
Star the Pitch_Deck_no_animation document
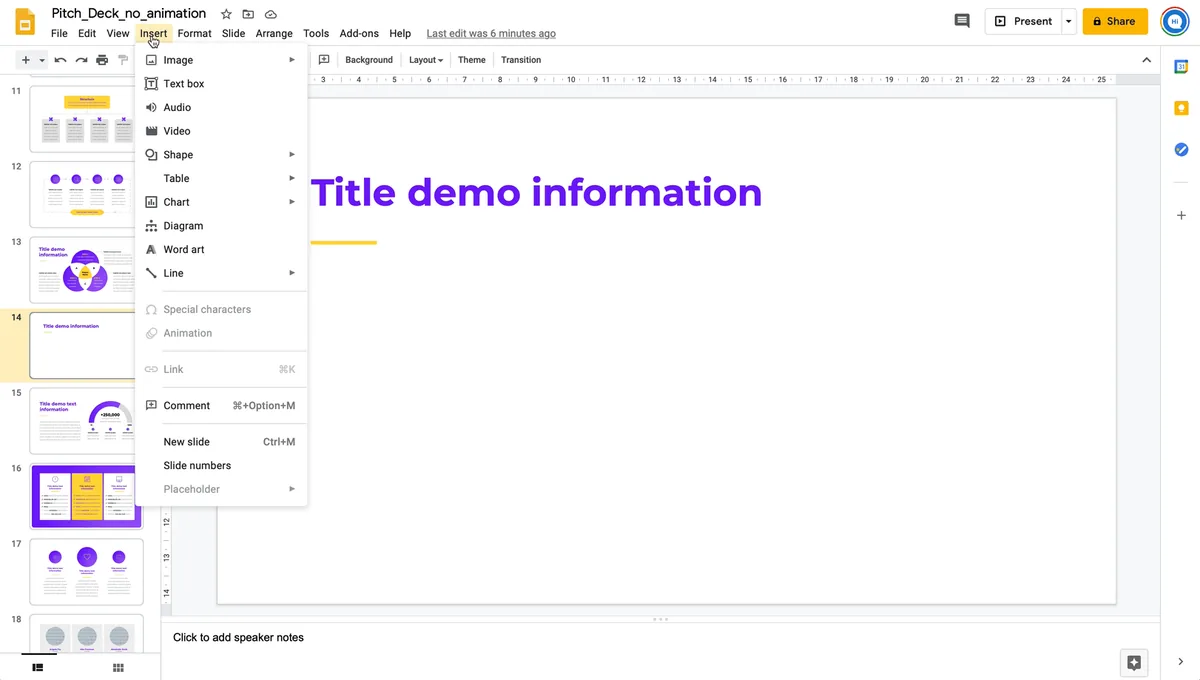[226, 14]
